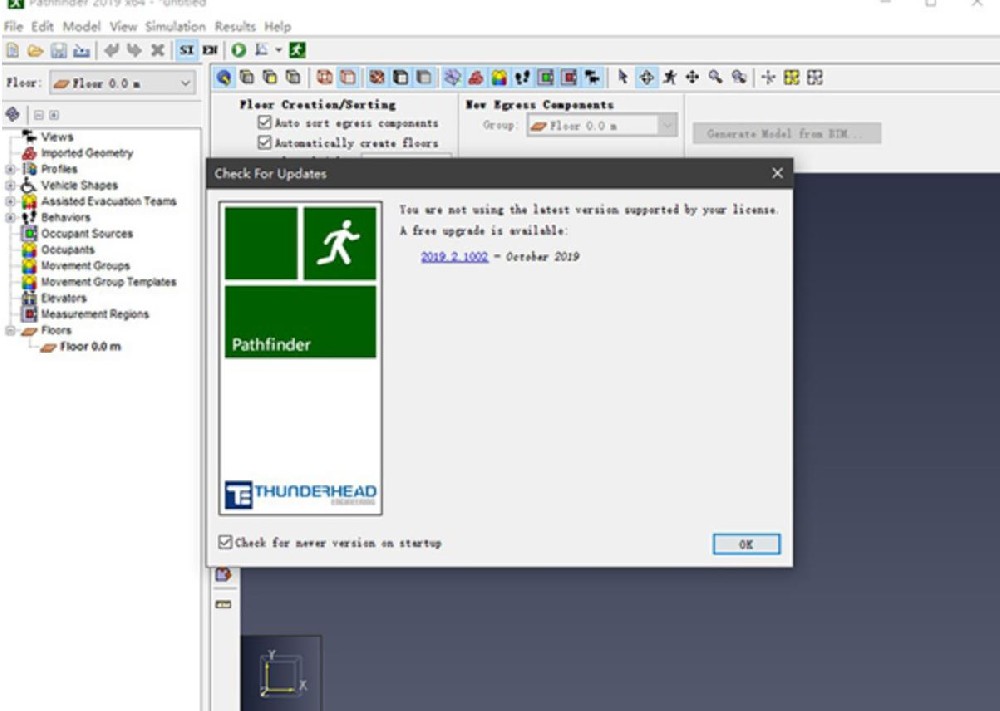Click the green View Results runner icon
The width and height of the screenshot is (1000, 711).
297,50
